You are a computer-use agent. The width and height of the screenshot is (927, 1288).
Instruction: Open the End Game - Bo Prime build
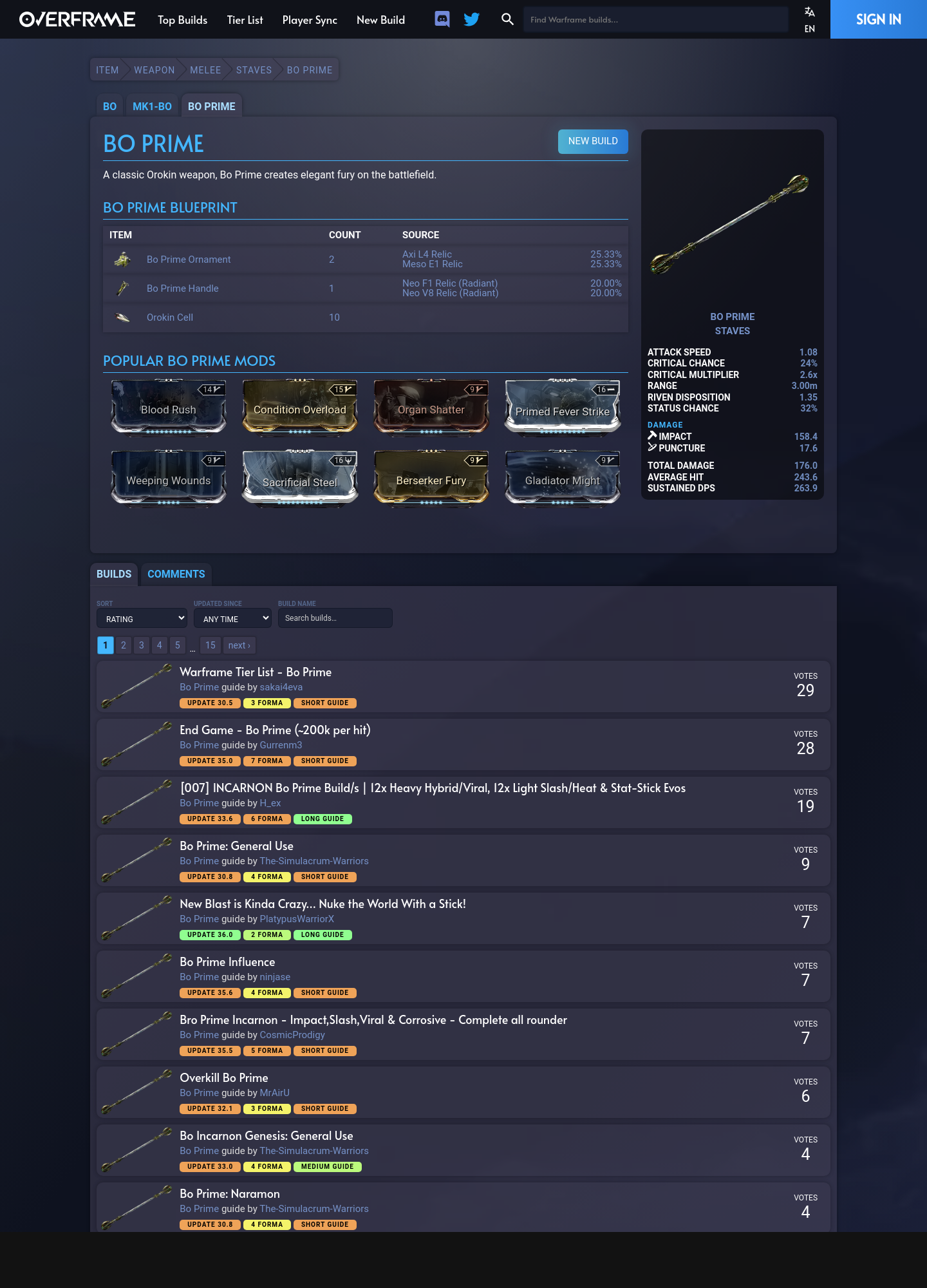(x=275, y=730)
